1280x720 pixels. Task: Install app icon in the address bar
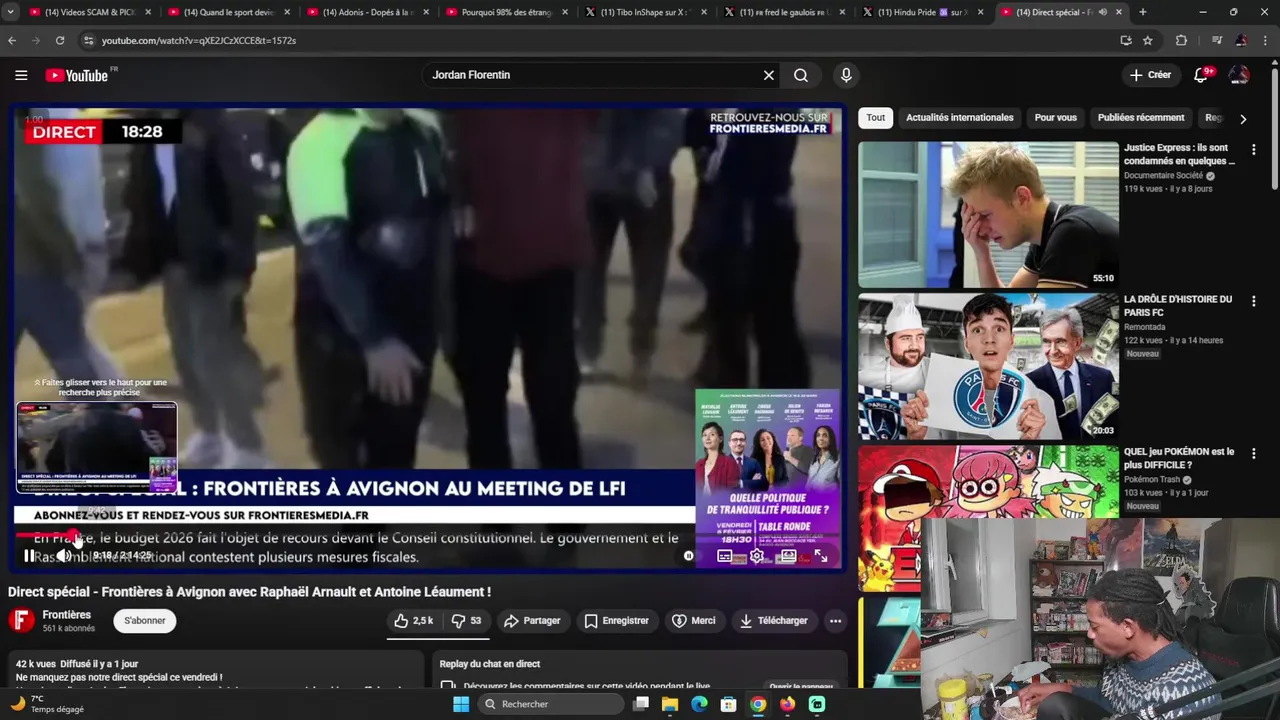pyautogui.click(x=1126, y=40)
